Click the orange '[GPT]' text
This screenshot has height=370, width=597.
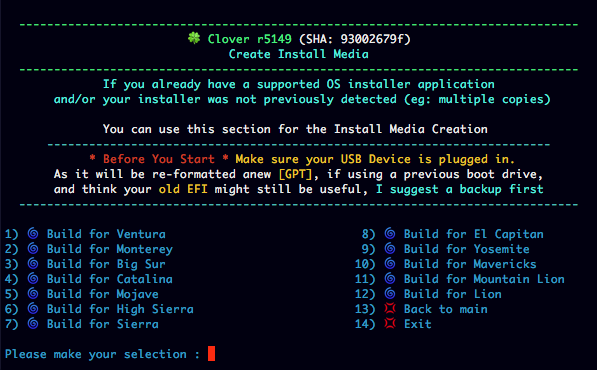[295, 174]
